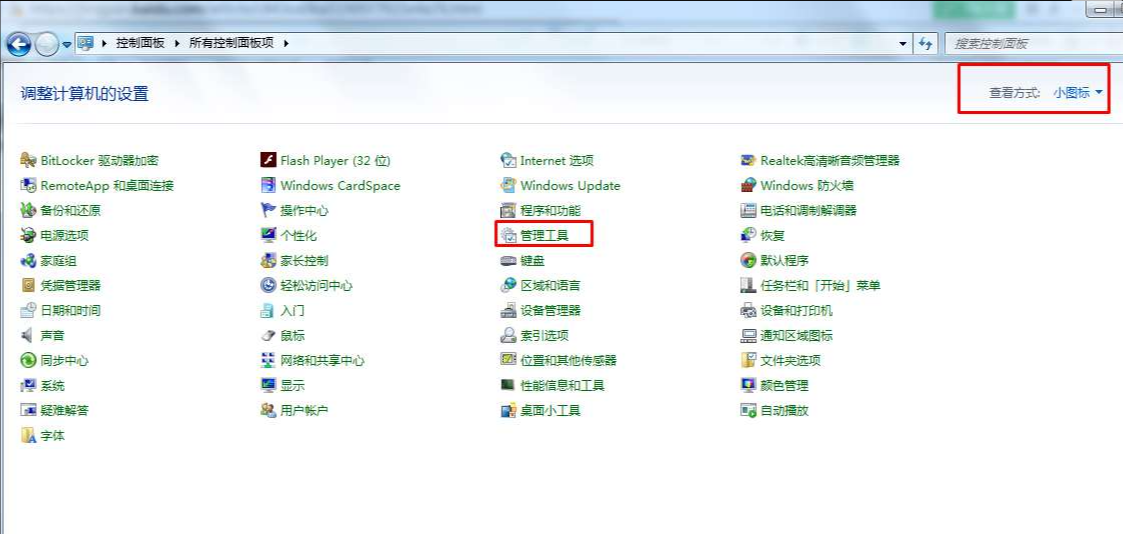Open 位置和其他传感器 link
1123x534 pixels.
[569, 360]
